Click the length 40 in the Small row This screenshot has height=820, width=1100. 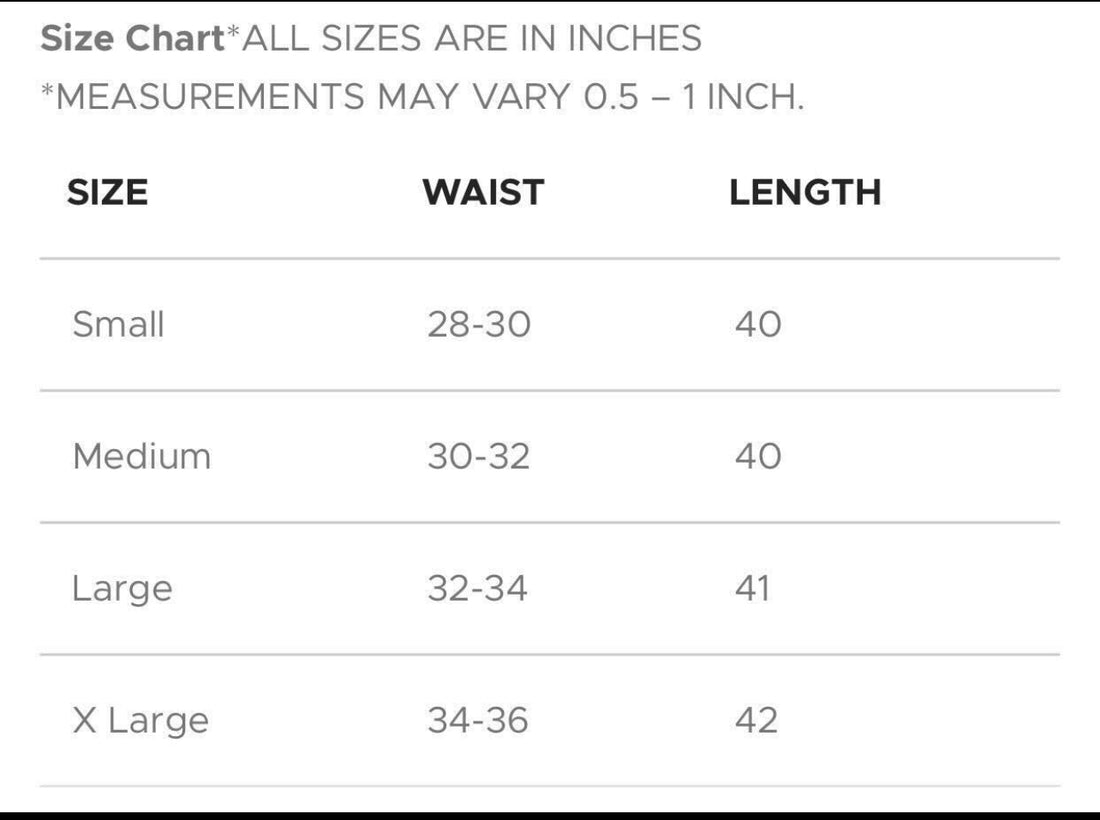pyautogui.click(x=758, y=324)
